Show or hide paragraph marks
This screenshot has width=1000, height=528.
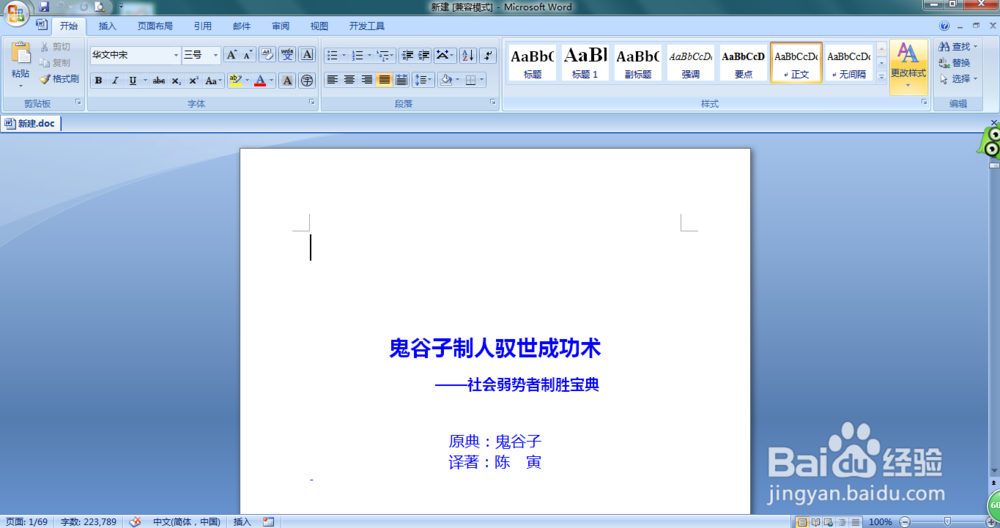tap(488, 55)
